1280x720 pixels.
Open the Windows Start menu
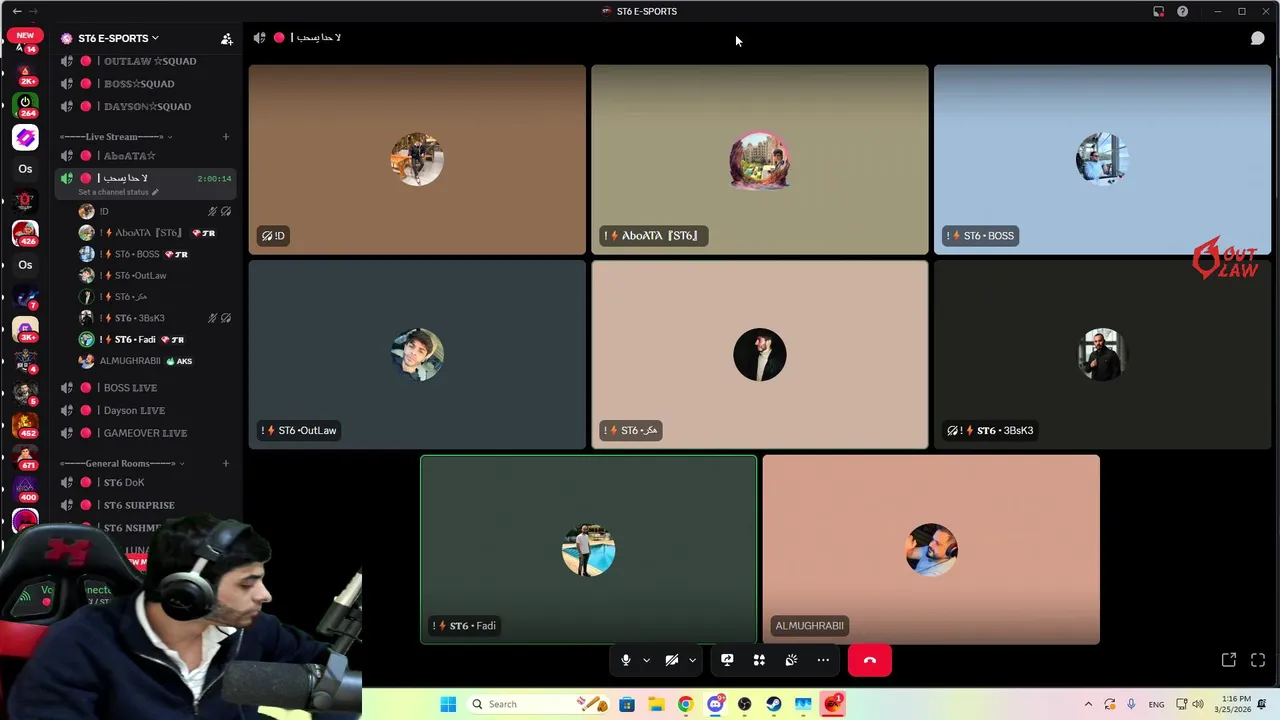tap(448, 704)
